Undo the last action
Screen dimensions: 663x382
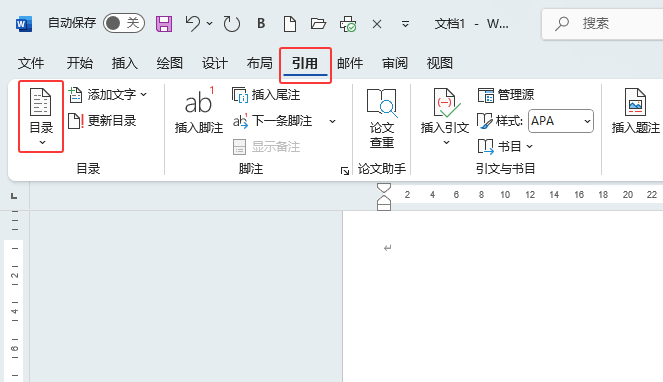[193, 24]
